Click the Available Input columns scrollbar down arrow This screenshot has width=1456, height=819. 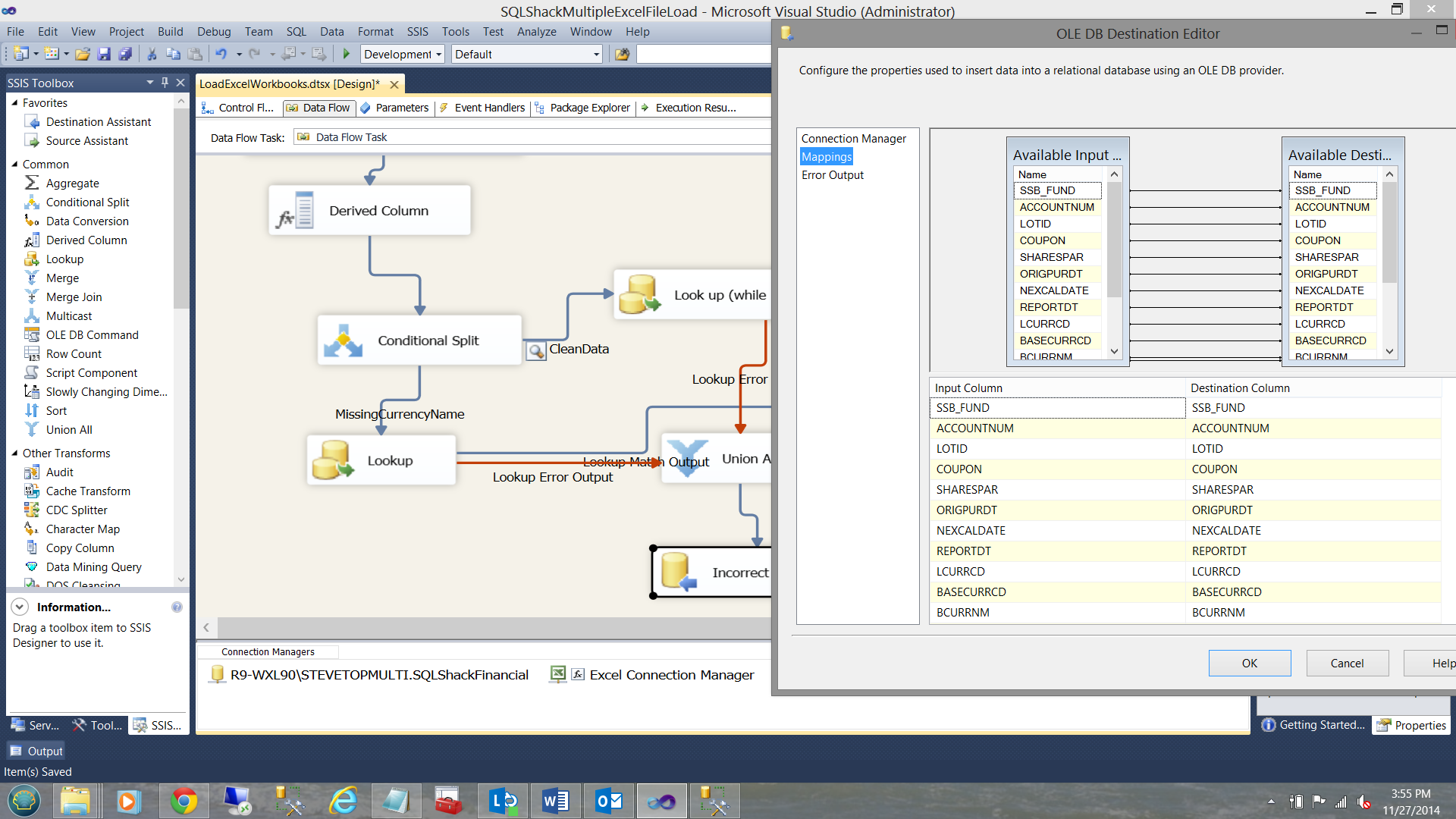tap(1114, 351)
